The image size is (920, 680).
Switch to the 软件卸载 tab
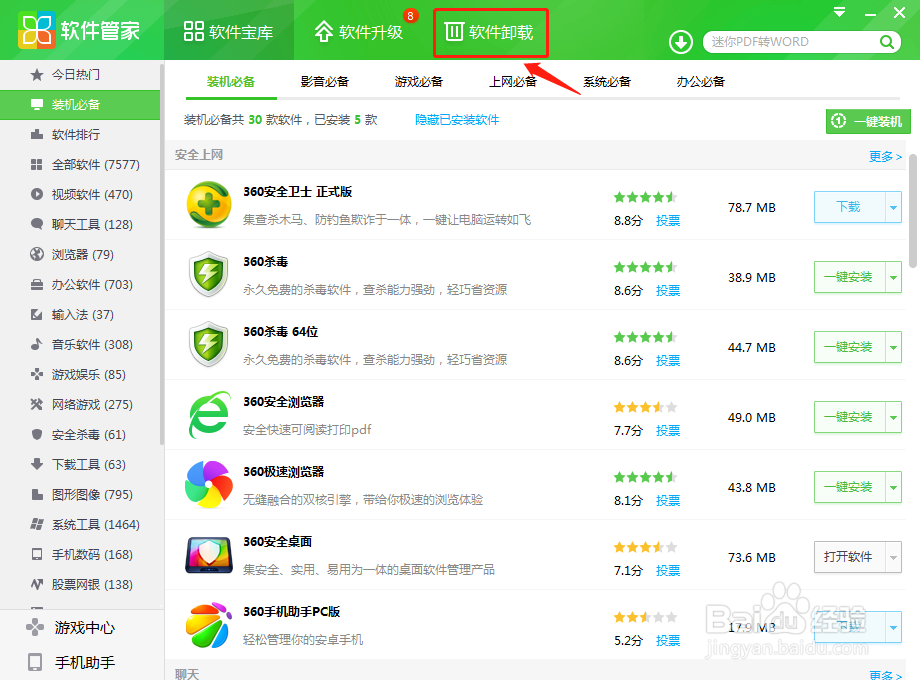pyautogui.click(x=491, y=32)
